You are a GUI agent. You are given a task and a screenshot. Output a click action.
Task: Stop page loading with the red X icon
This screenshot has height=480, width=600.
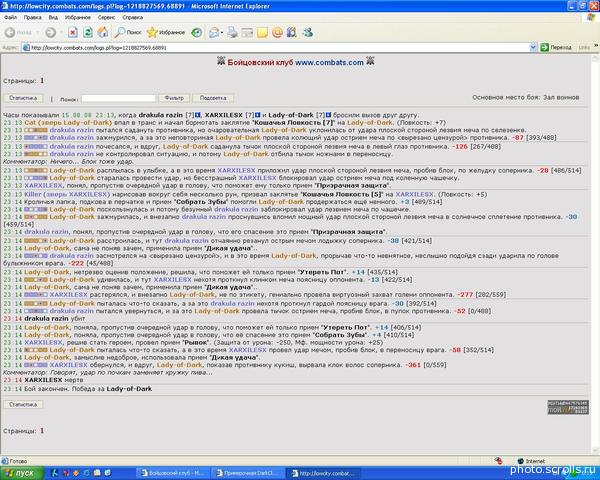[x=73, y=33]
